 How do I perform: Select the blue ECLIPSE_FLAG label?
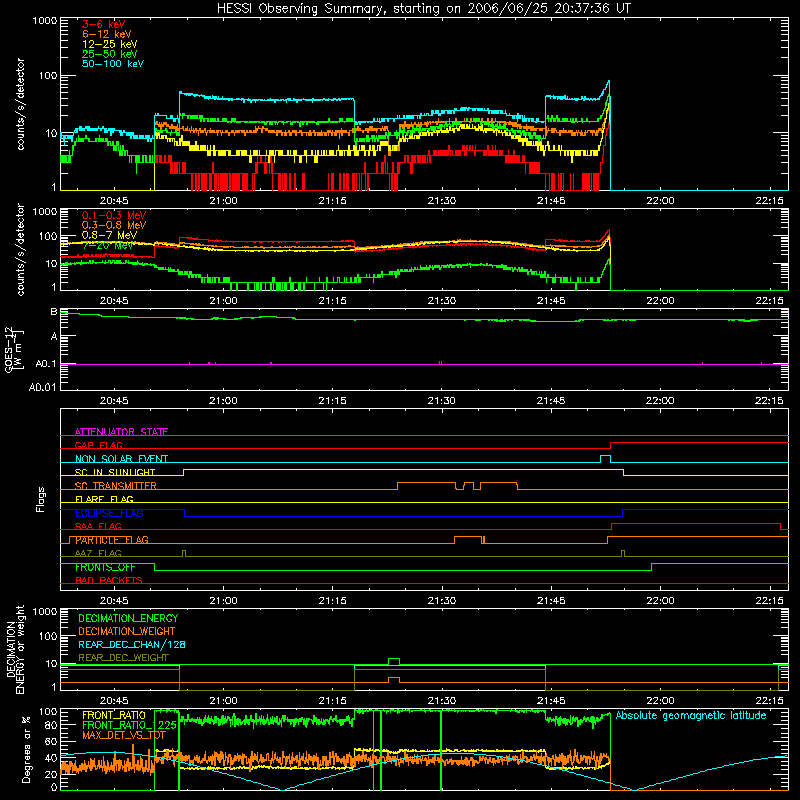109,513
